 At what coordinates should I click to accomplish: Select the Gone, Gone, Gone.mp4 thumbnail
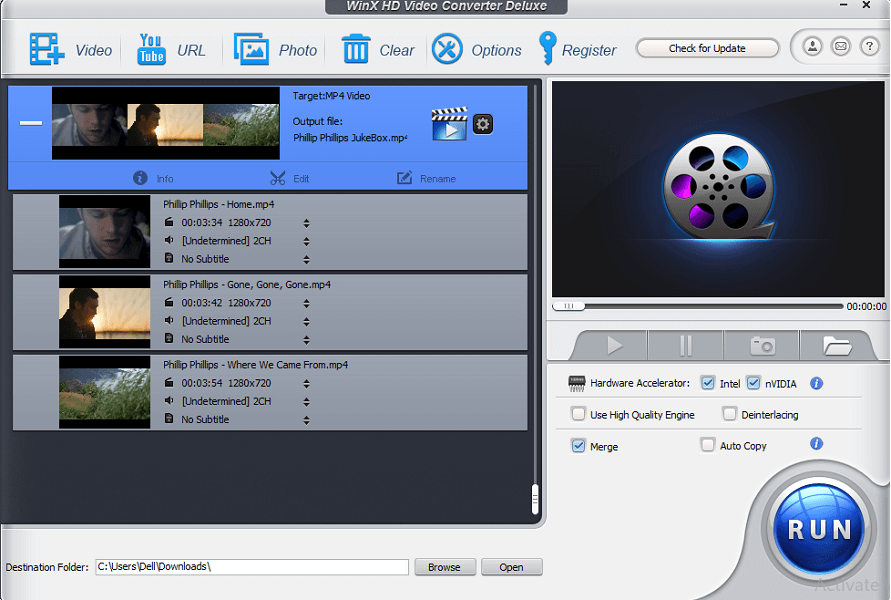[105, 311]
